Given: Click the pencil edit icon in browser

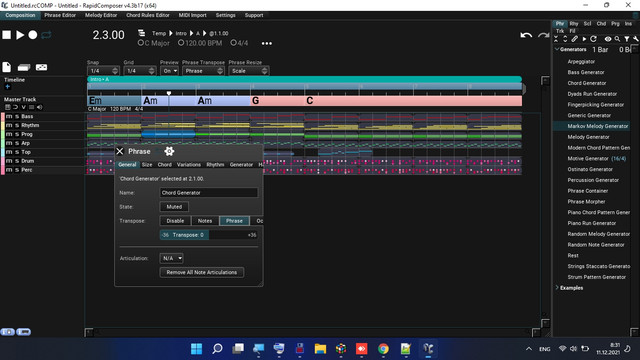Looking at the screenshot, I should point(574,39).
